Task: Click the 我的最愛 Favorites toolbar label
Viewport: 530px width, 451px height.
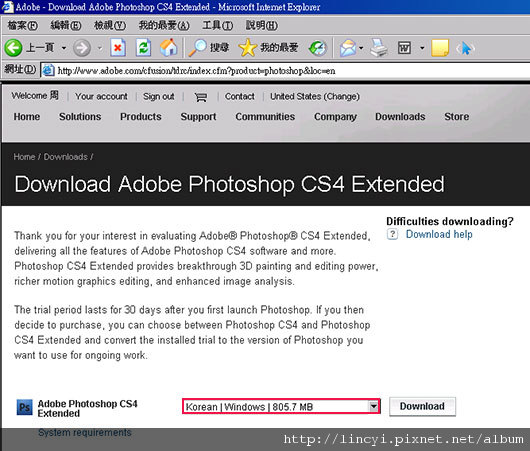Action: coord(279,48)
